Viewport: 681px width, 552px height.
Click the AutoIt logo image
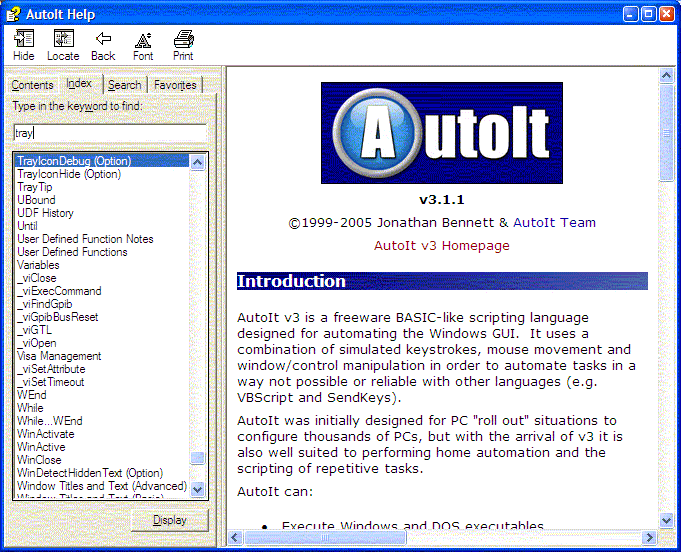(442, 133)
